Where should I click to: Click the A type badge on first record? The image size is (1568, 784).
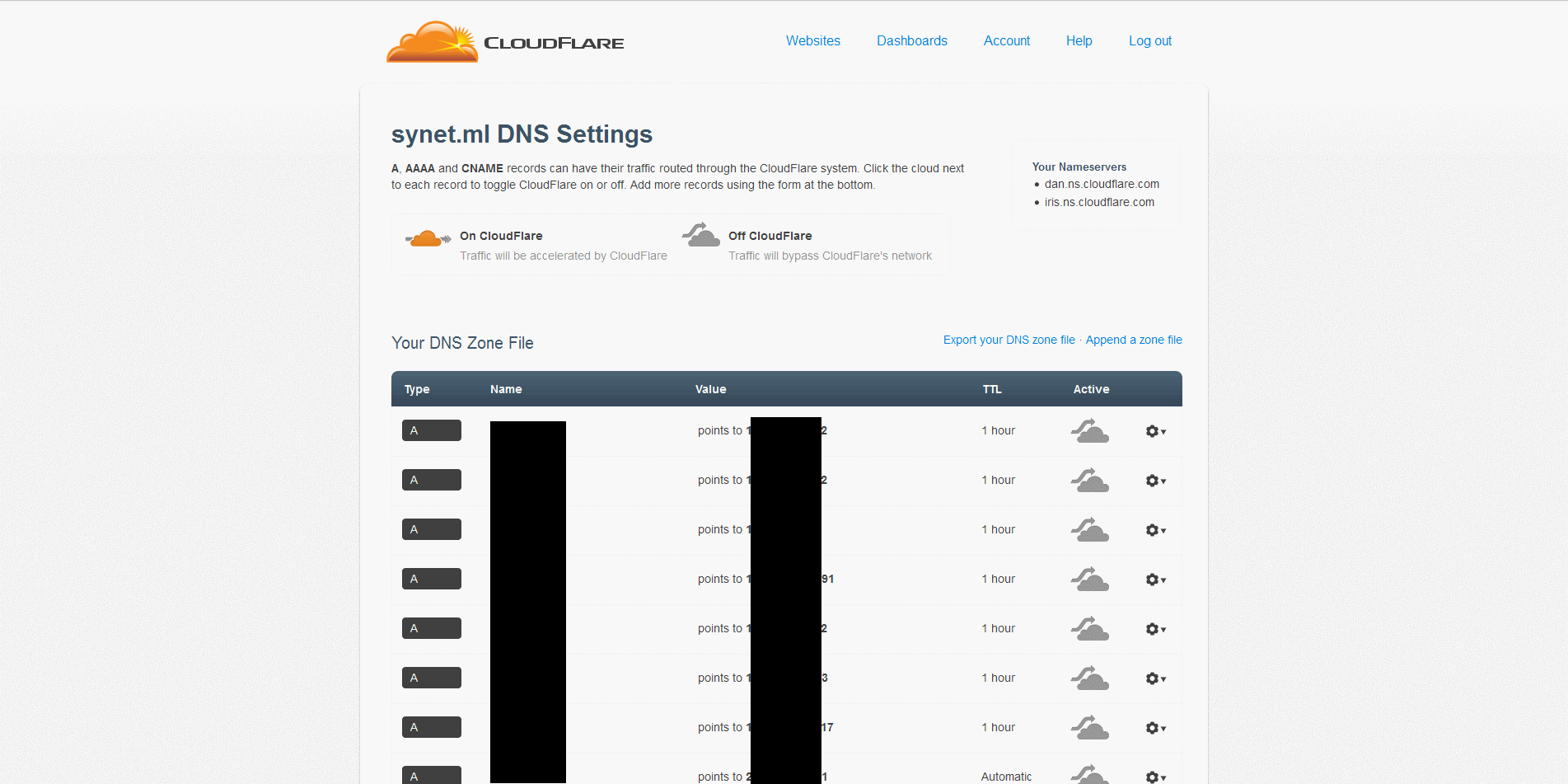point(431,430)
